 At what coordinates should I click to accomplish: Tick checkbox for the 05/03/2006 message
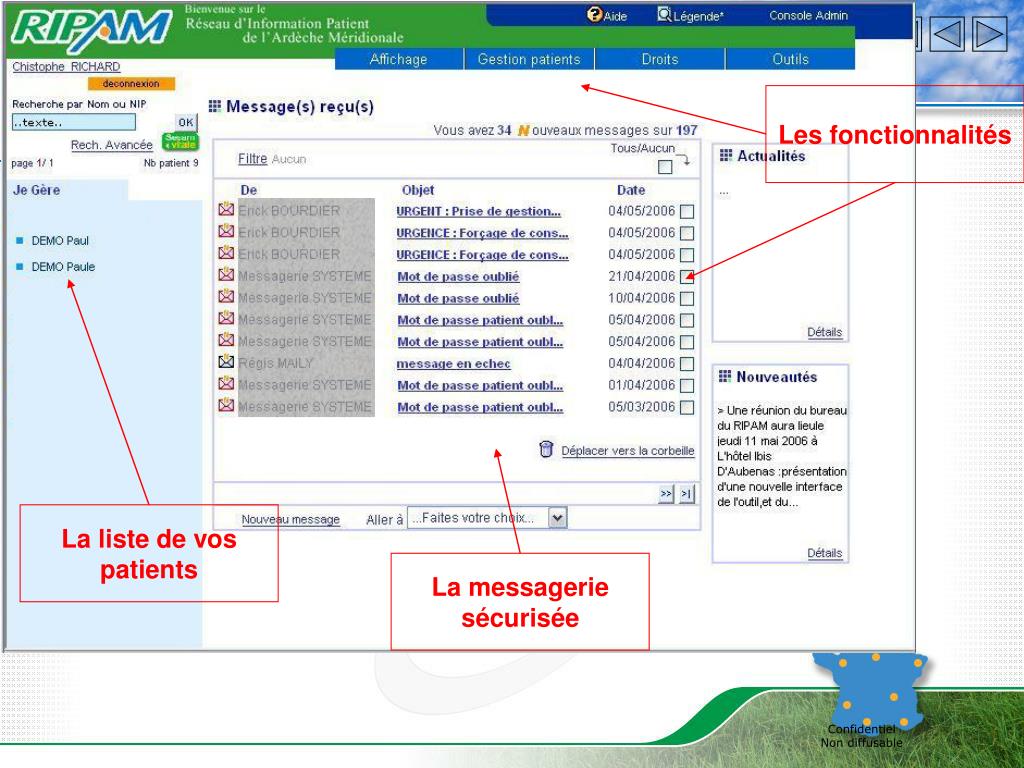tap(686, 408)
